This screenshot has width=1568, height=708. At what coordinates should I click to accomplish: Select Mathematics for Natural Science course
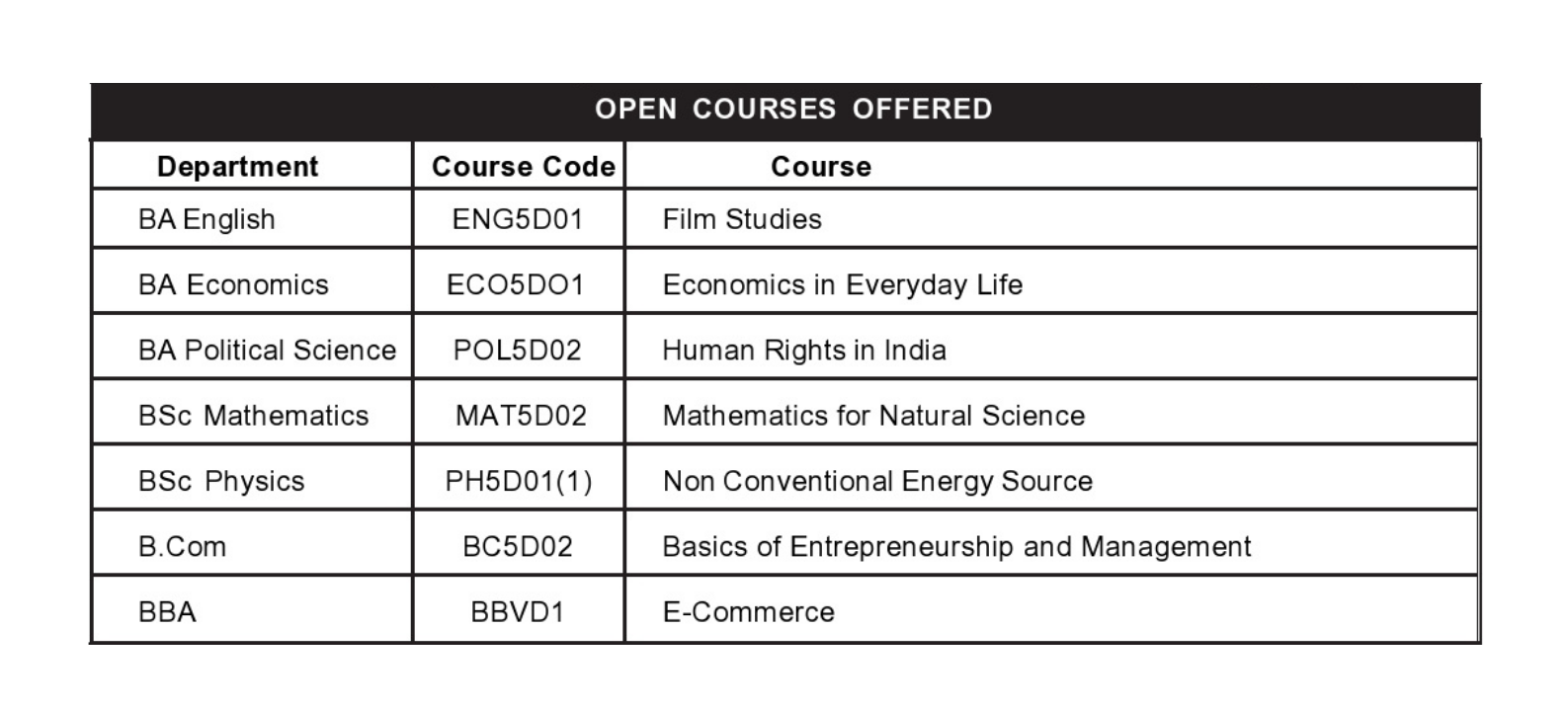pos(873,416)
